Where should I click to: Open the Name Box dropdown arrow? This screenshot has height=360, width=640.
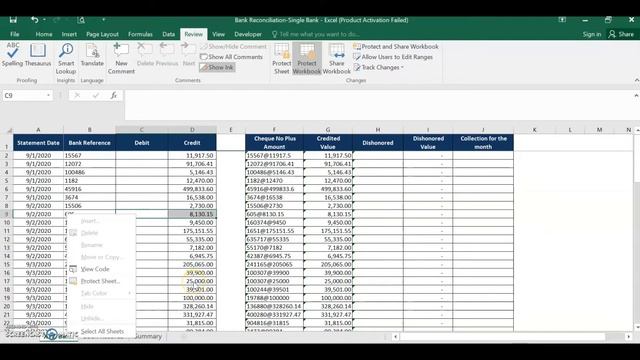[48, 96]
